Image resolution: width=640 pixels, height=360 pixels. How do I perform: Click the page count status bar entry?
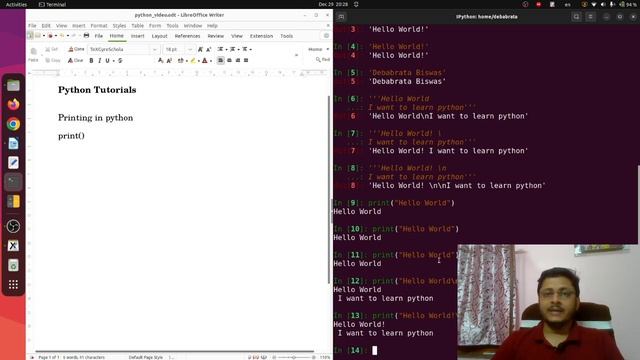49,357
